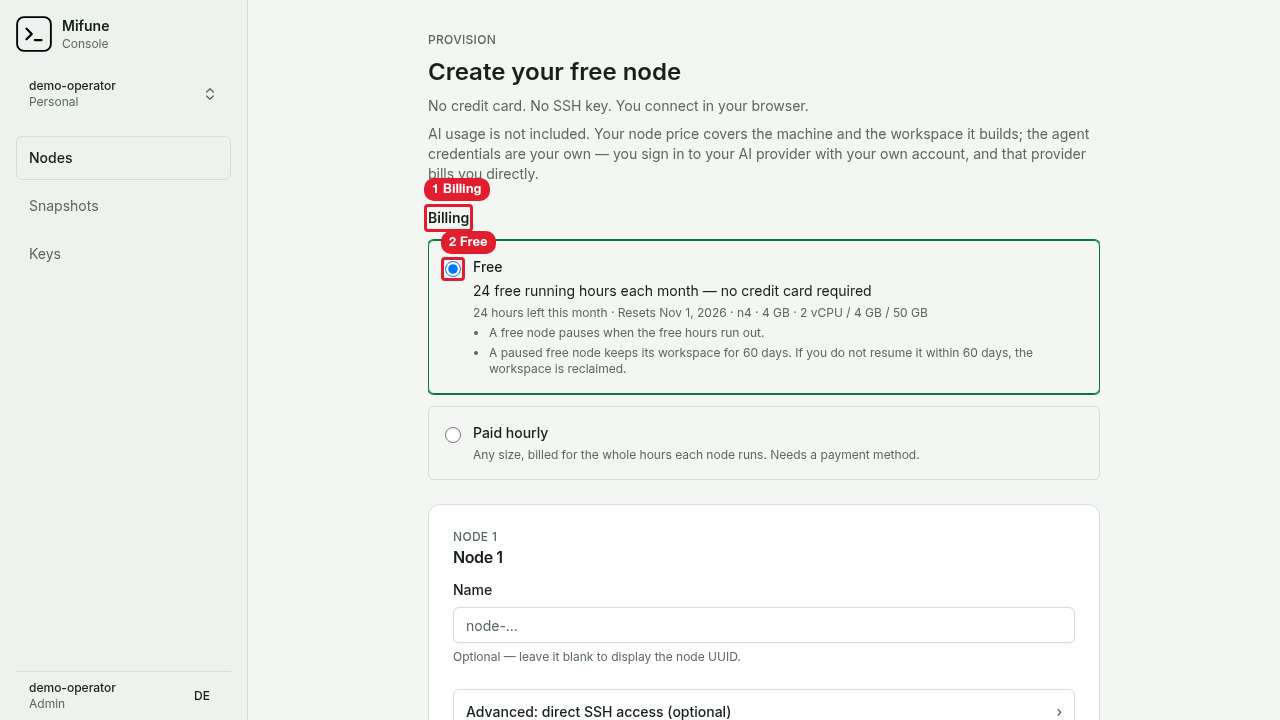This screenshot has width=1280, height=720.
Task: Go to the Nodes section
Action: pos(123,158)
